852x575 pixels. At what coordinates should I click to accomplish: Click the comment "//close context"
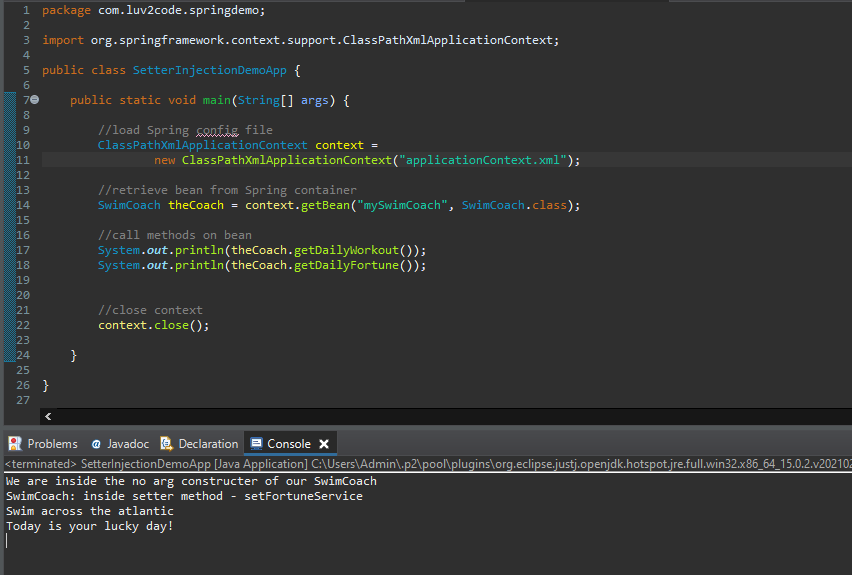(x=150, y=310)
